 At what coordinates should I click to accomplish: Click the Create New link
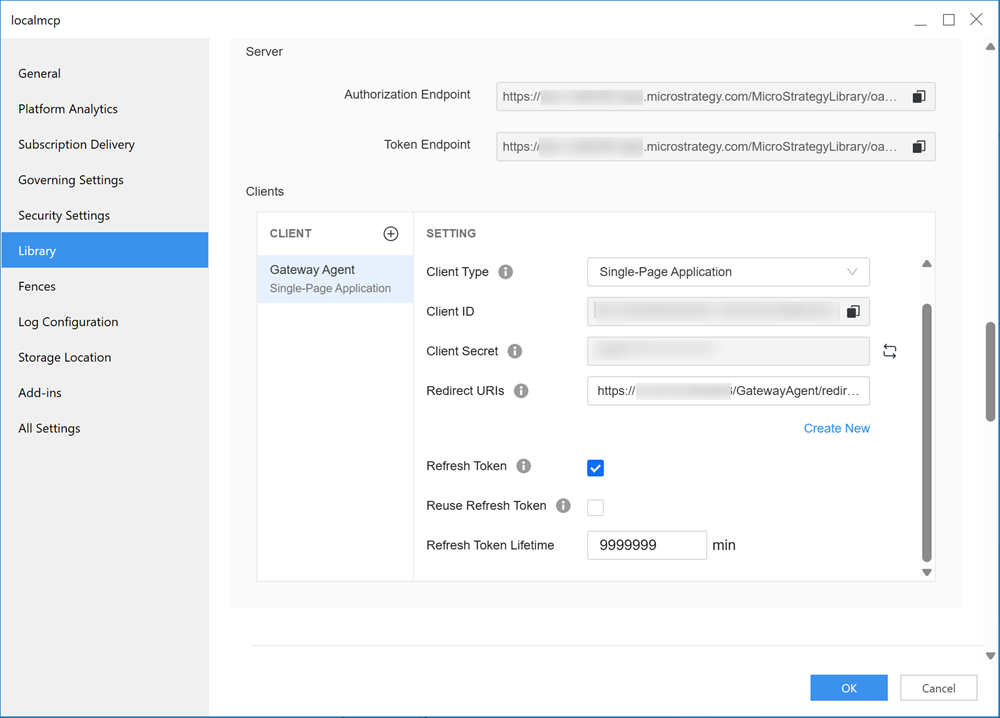(x=836, y=429)
